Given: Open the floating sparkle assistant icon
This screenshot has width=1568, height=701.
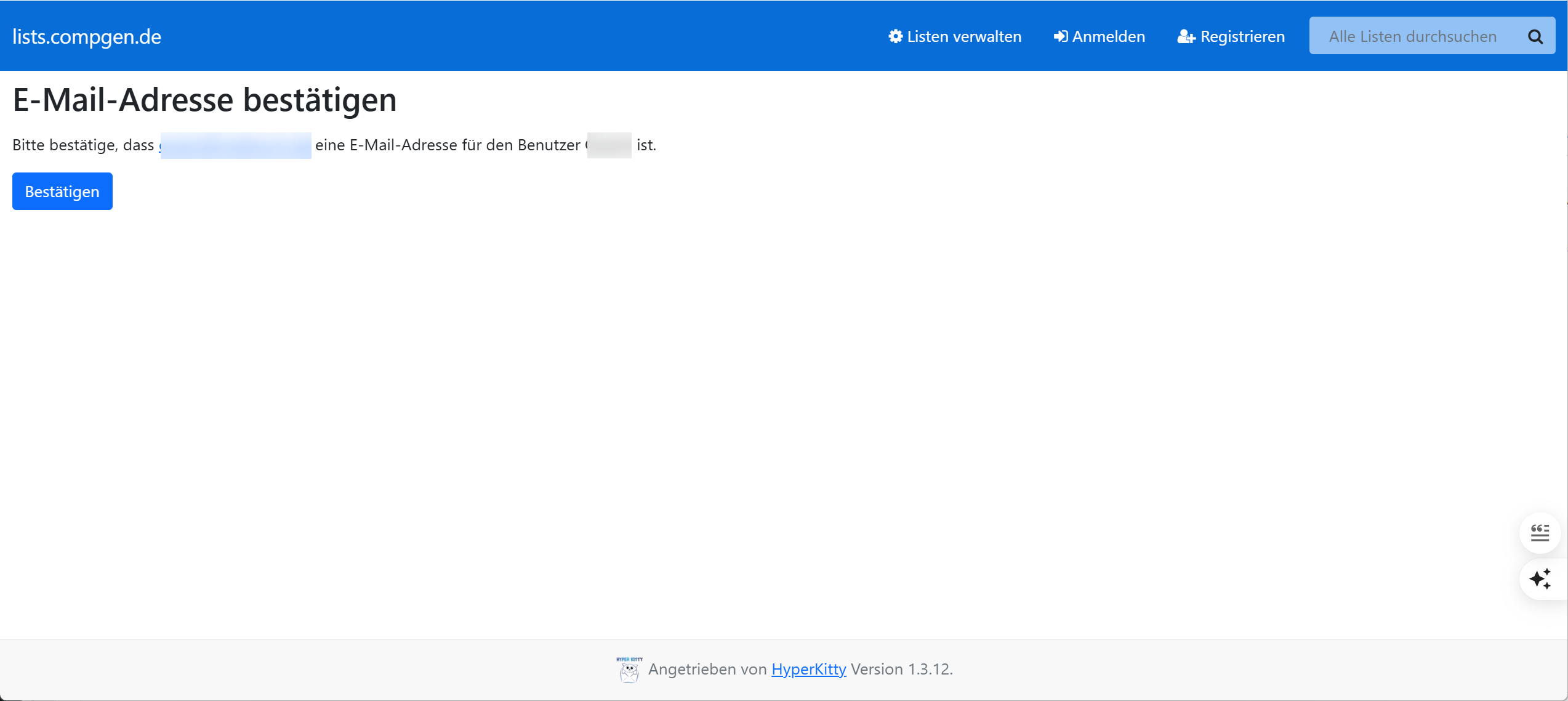Looking at the screenshot, I should pos(1540,579).
